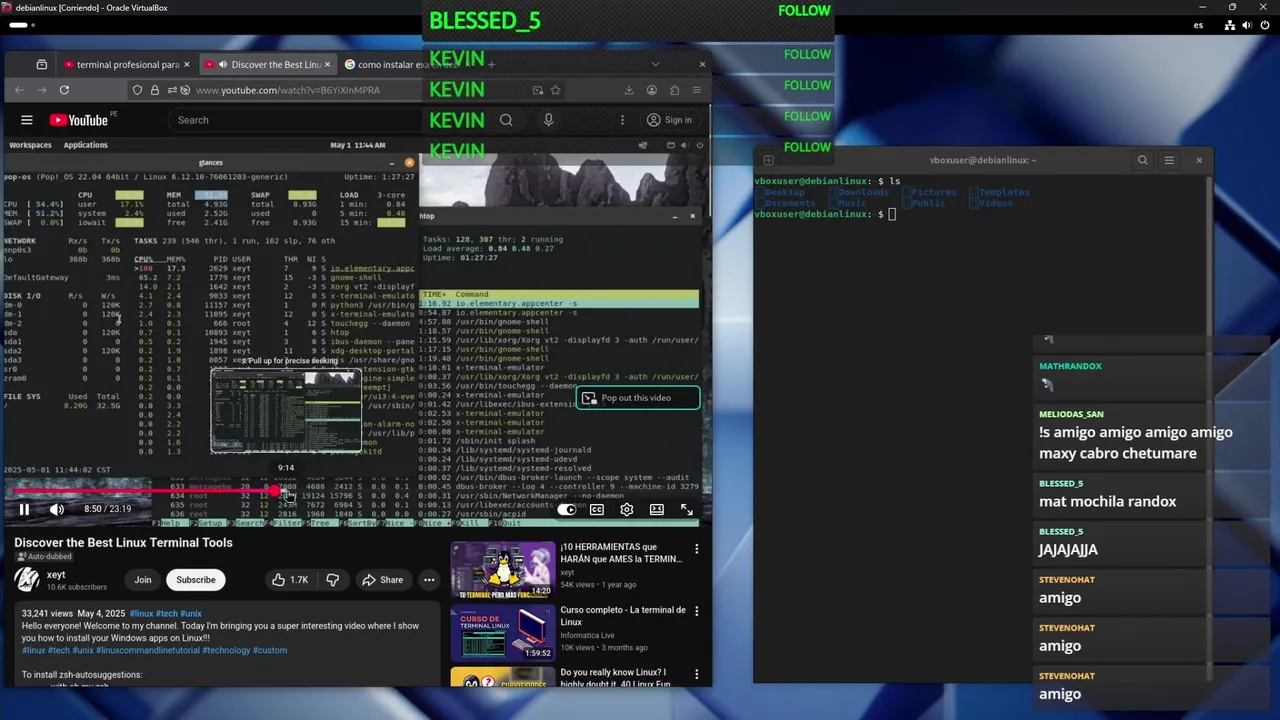List all tabs dropdown chevron
The image size is (1280, 720).
point(655,65)
